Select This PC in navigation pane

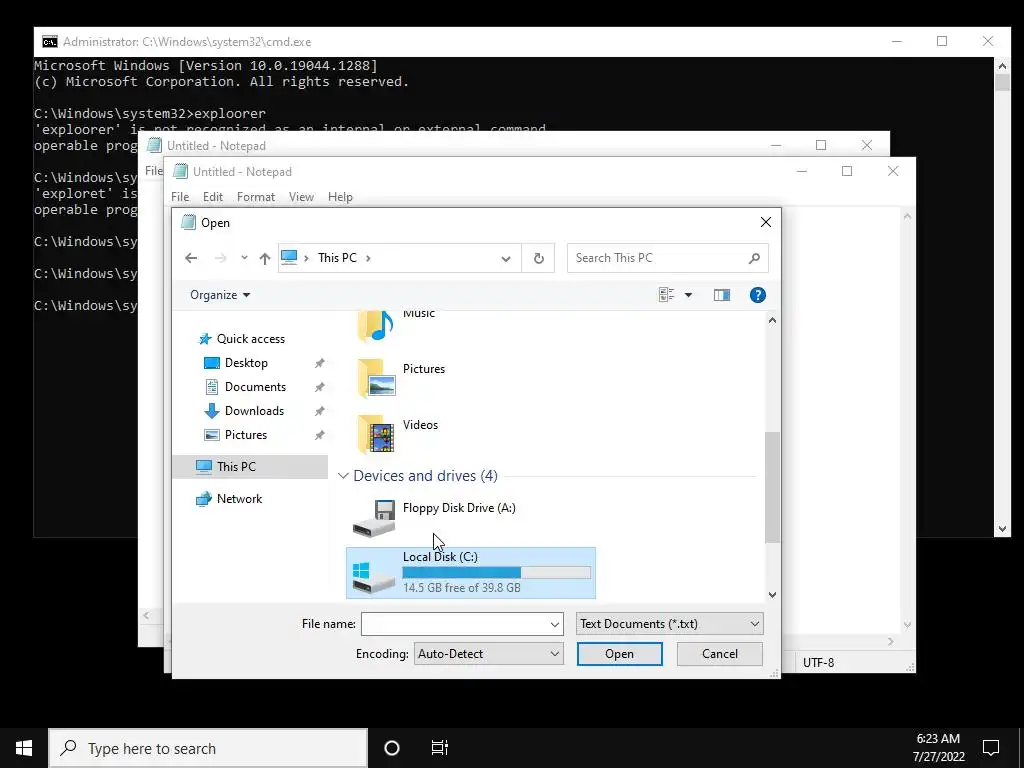pos(236,467)
